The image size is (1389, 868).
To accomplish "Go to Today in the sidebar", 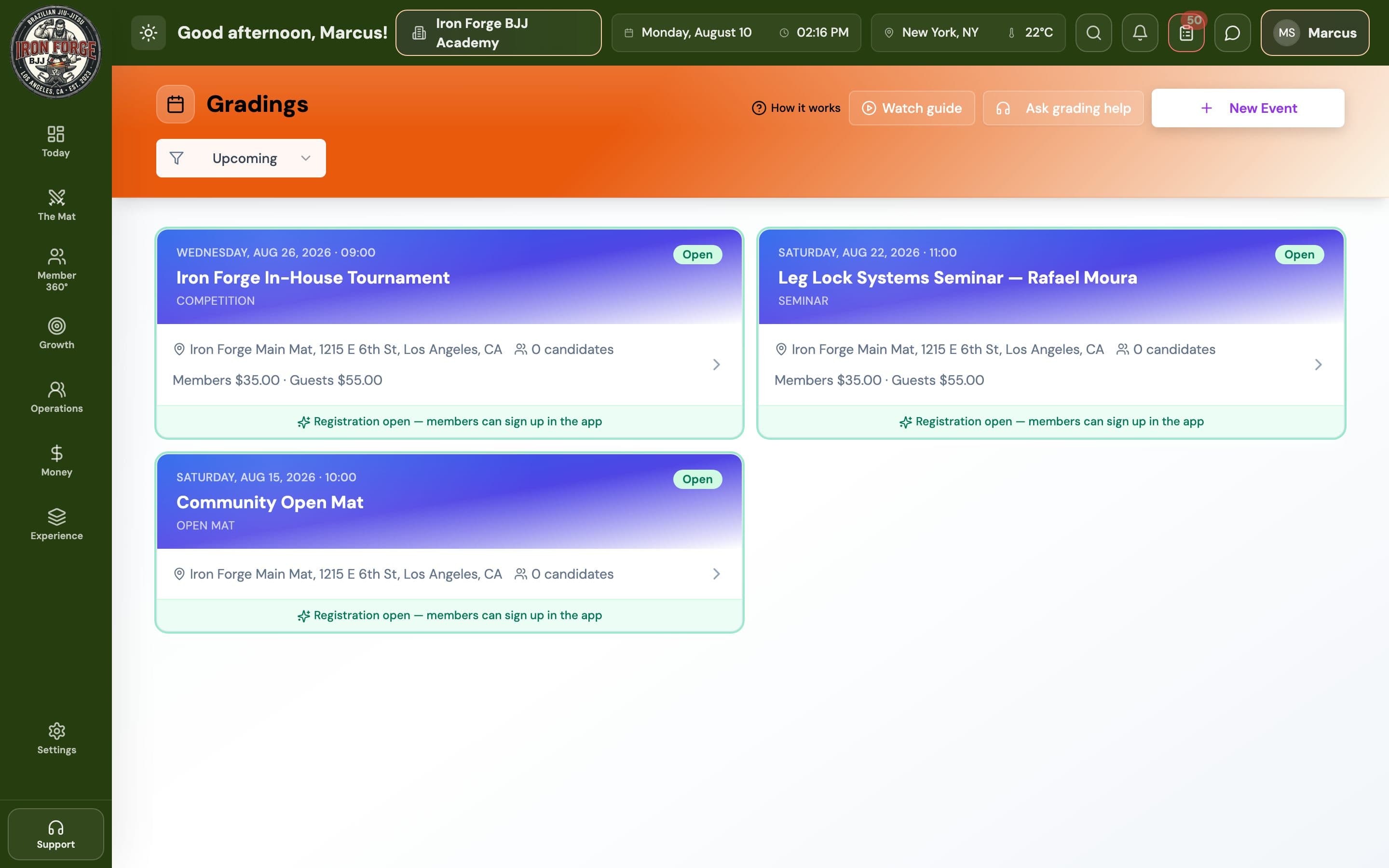I will (55, 142).
